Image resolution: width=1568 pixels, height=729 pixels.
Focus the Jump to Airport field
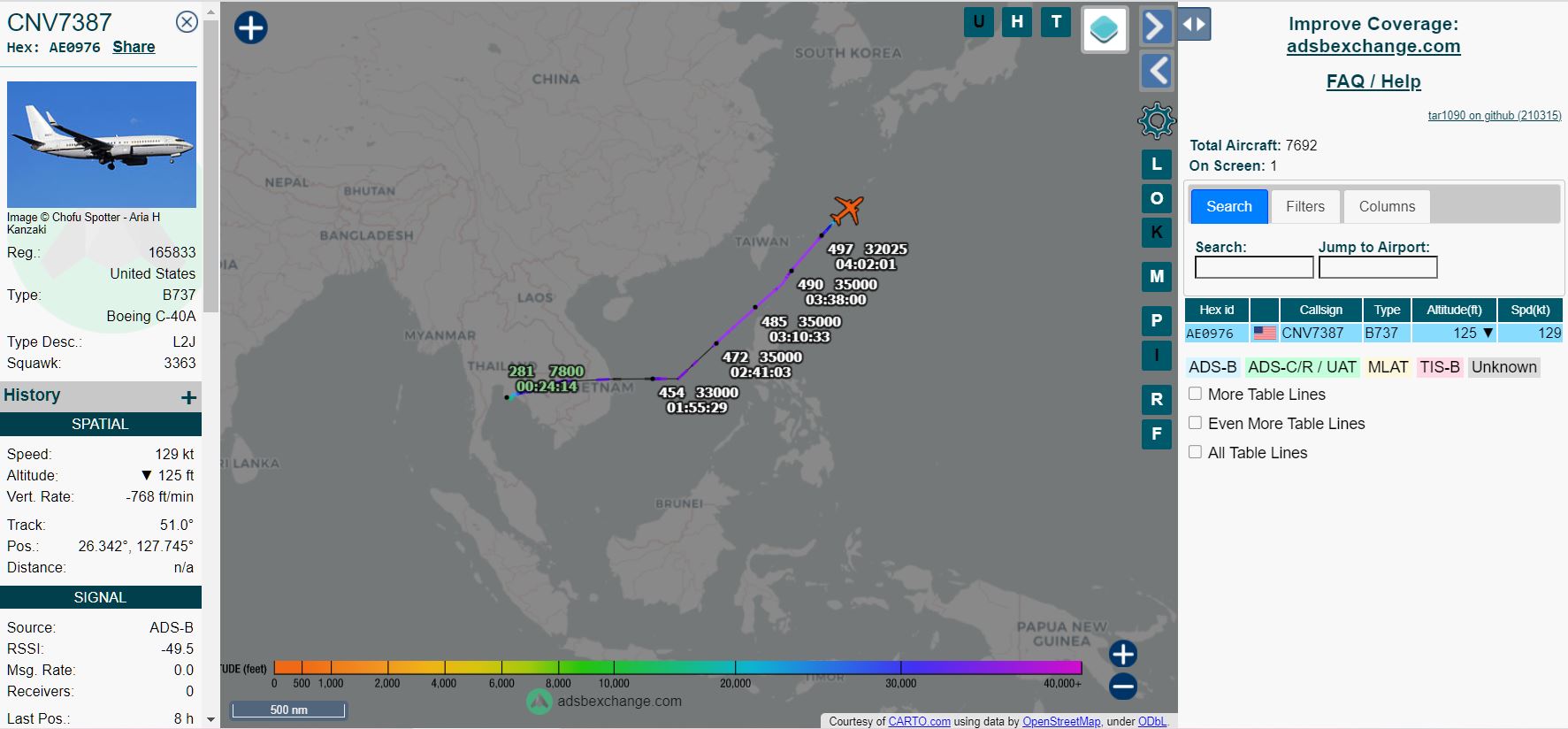tap(1378, 267)
